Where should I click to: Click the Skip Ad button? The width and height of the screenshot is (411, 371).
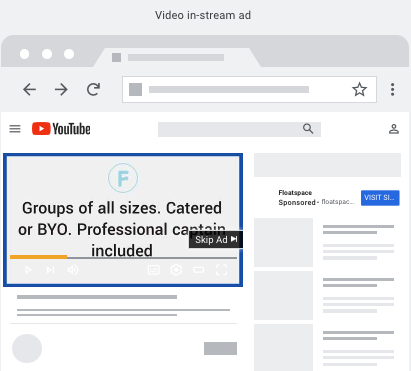pyautogui.click(x=216, y=239)
